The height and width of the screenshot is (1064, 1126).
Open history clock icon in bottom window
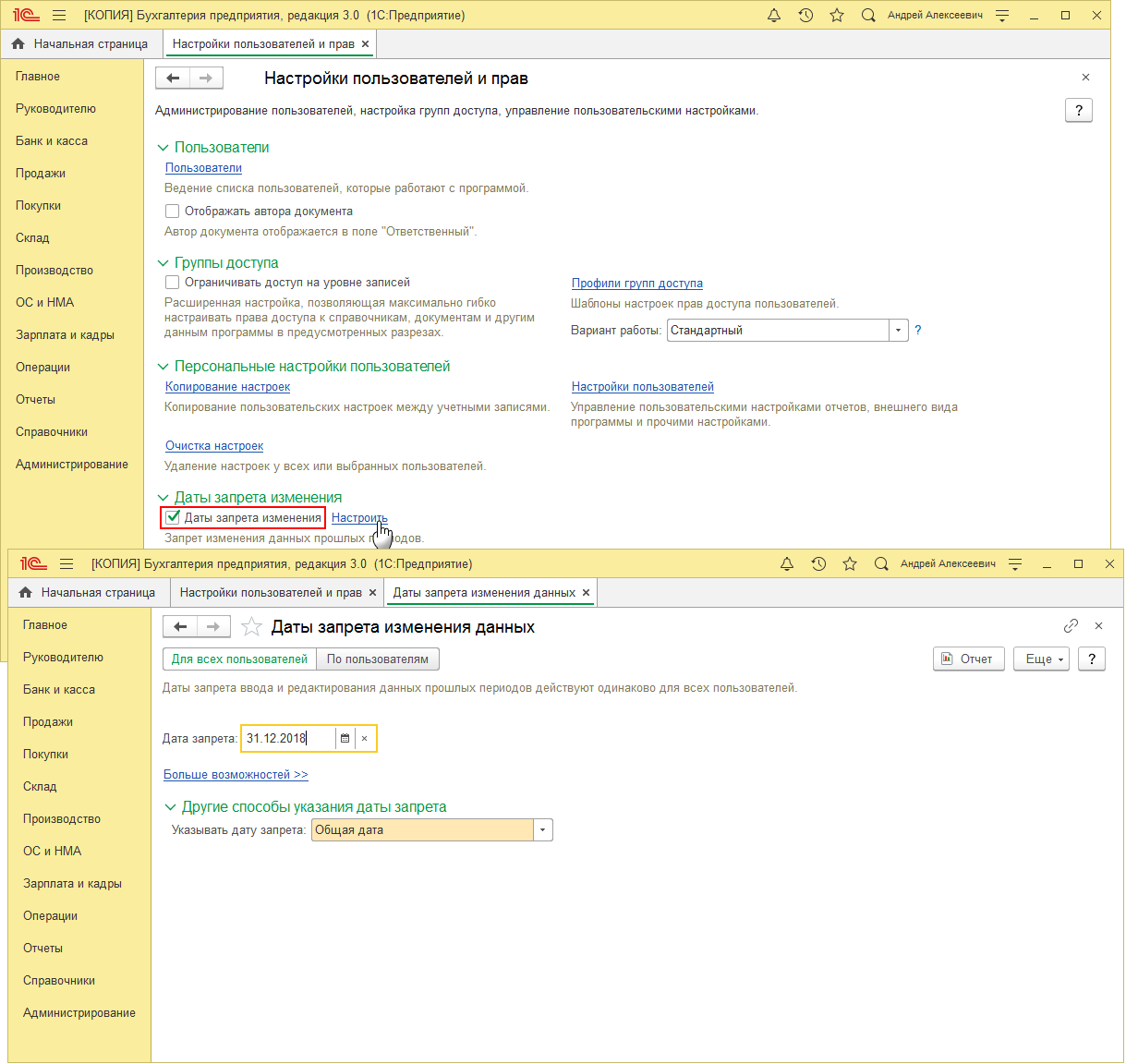pyautogui.click(x=818, y=564)
